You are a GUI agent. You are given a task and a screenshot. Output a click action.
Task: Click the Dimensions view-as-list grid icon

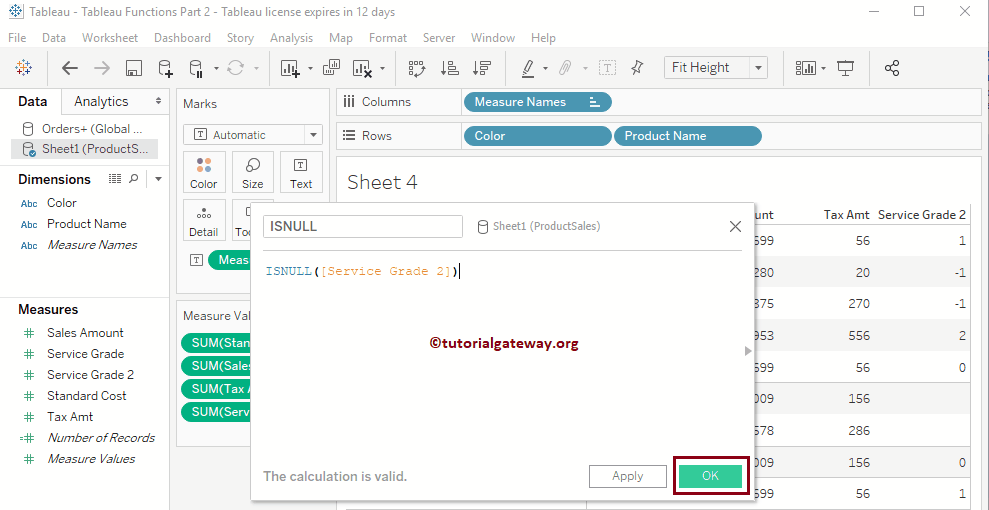115,179
